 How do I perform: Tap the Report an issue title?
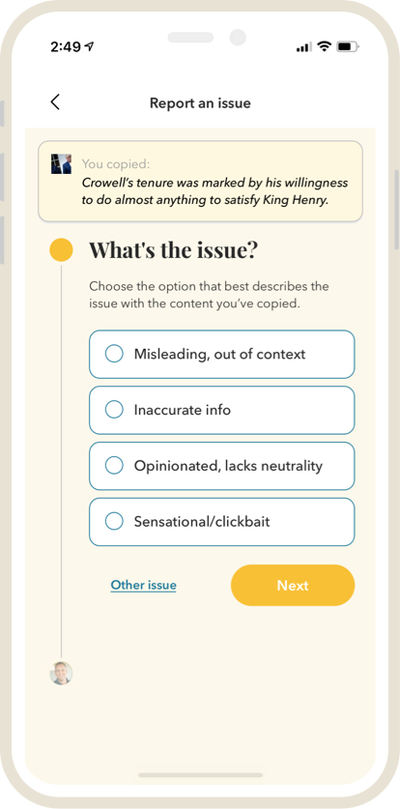(x=200, y=103)
